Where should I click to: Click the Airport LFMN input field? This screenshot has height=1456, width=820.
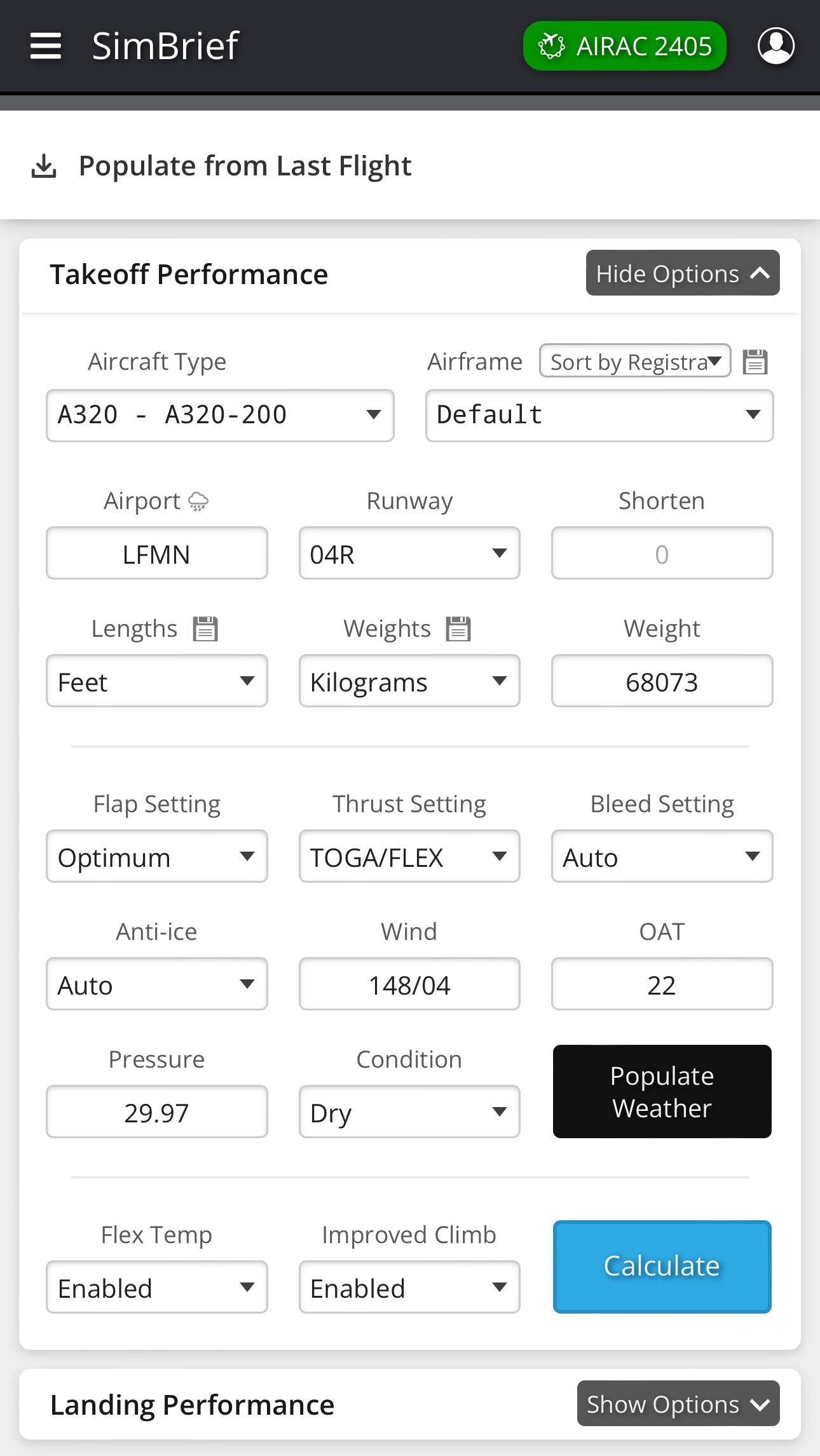point(156,554)
